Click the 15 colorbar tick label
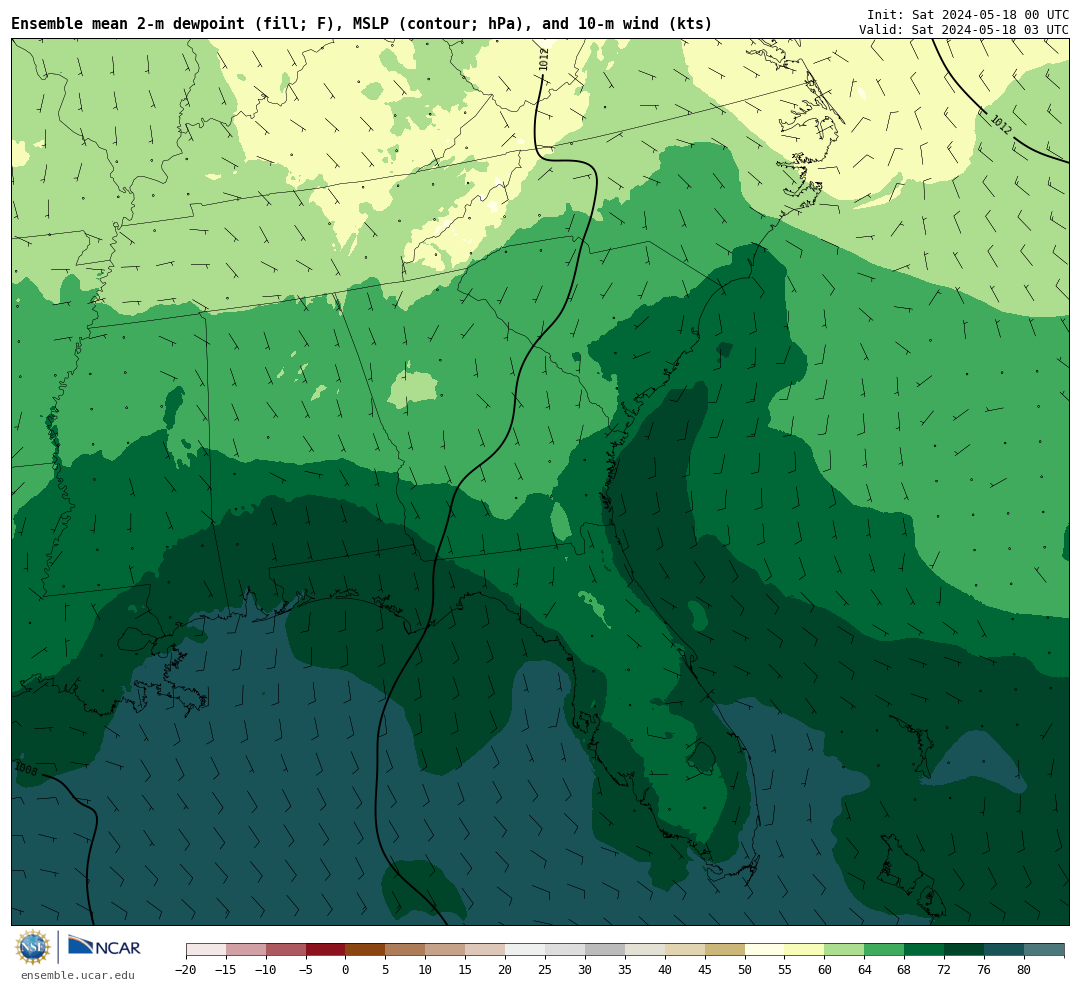Screen dimensions: 1080x988 [466, 970]
